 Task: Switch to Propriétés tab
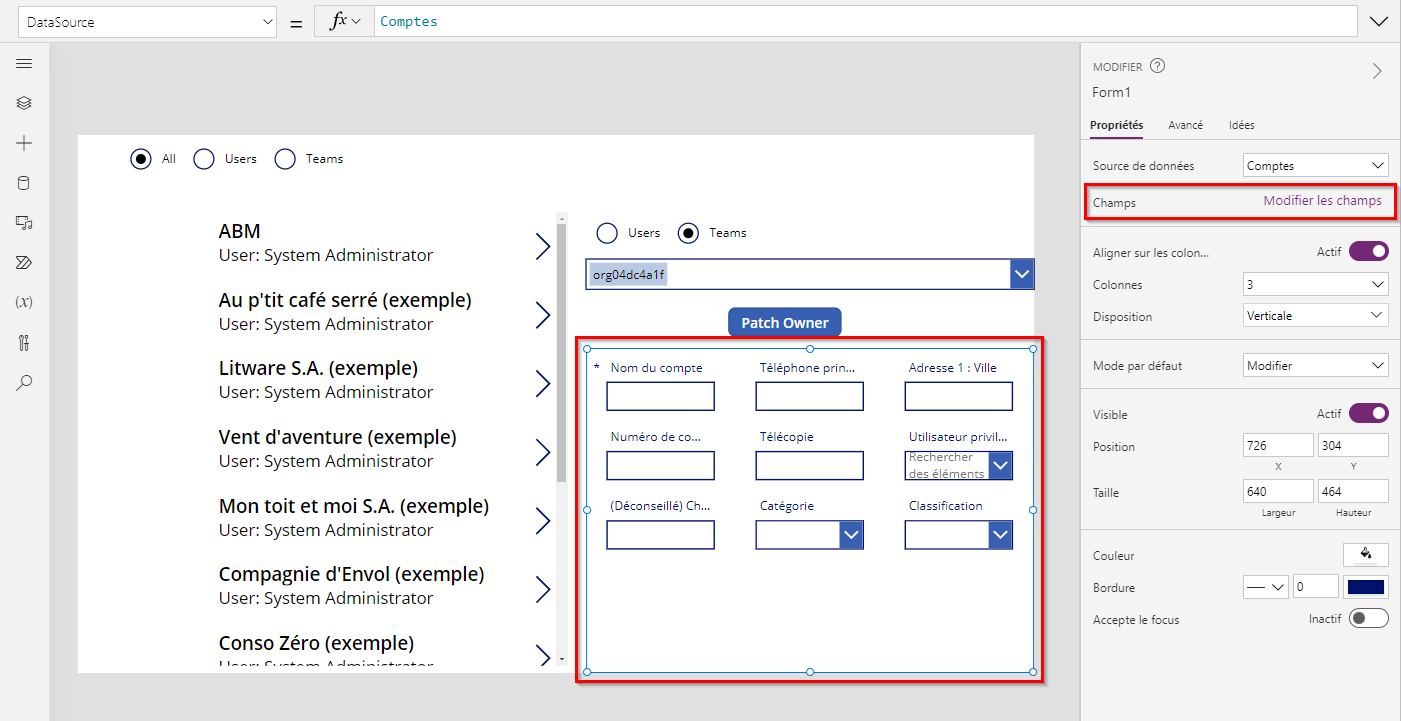tap(1116, 125)
